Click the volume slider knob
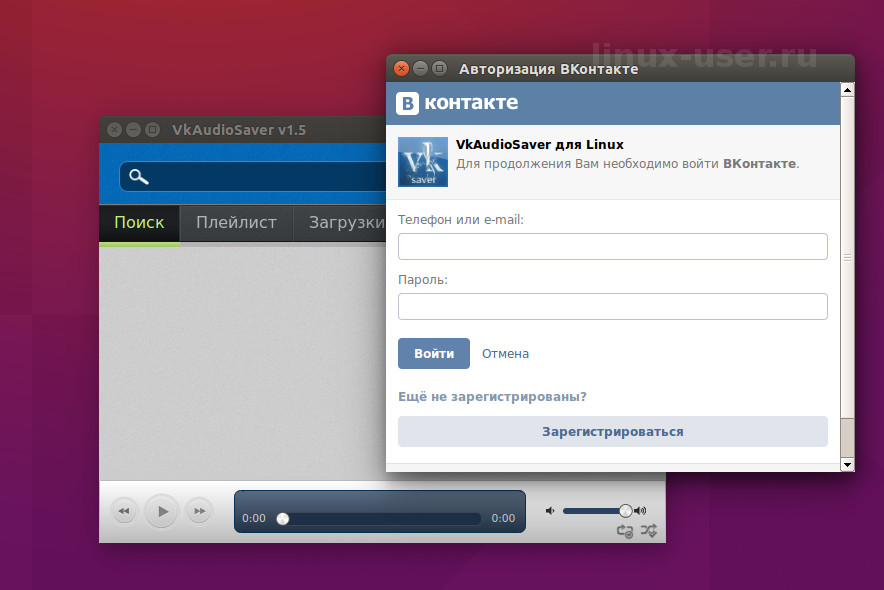 625,511
